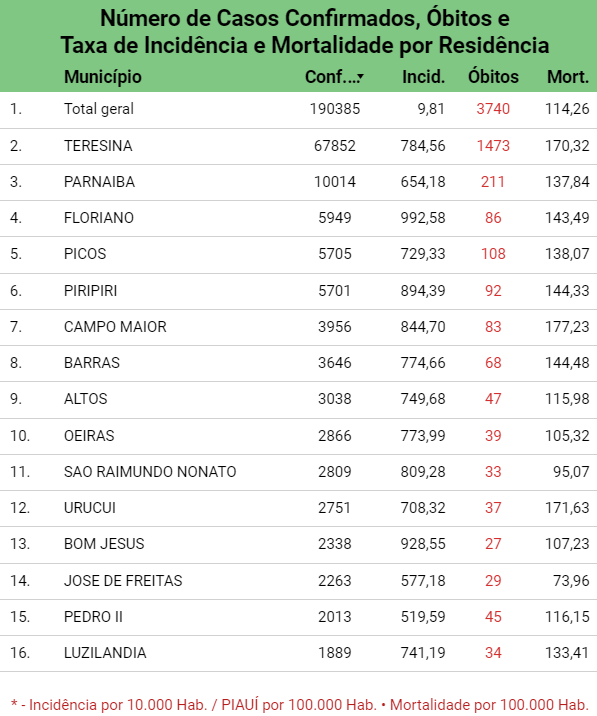597x716 pixels.
Task: Click the URUCUI municipality entry
Action: tap(90, 508)
